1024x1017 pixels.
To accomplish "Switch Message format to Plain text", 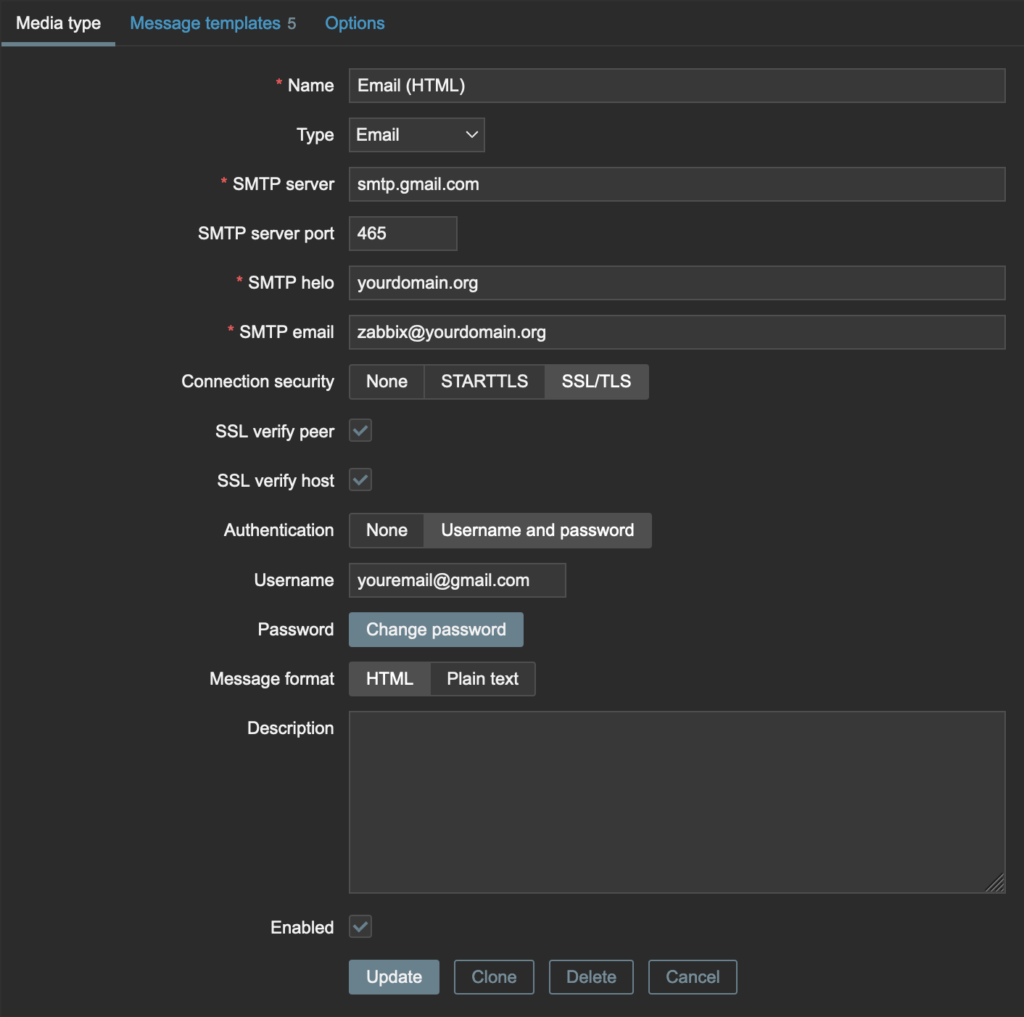I will coord(482,679).
